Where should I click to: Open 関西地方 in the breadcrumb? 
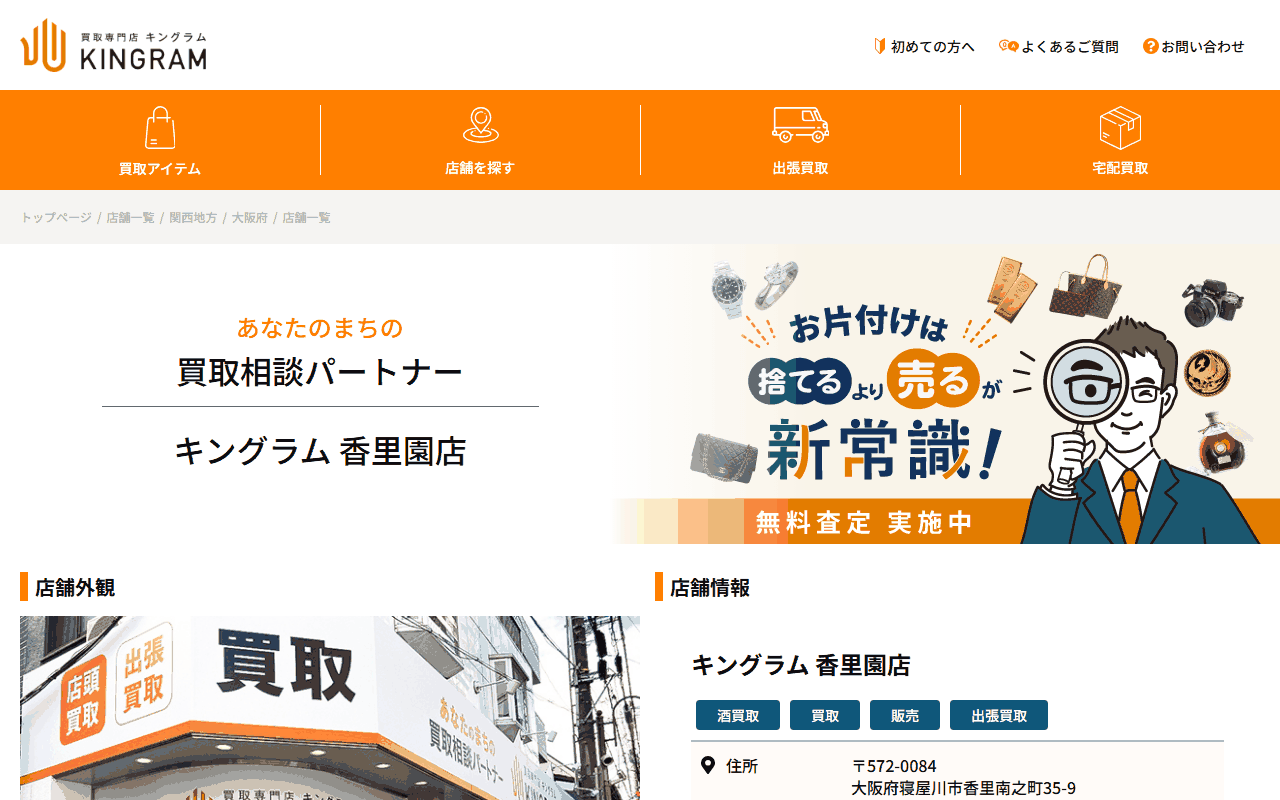click(193, 217)
